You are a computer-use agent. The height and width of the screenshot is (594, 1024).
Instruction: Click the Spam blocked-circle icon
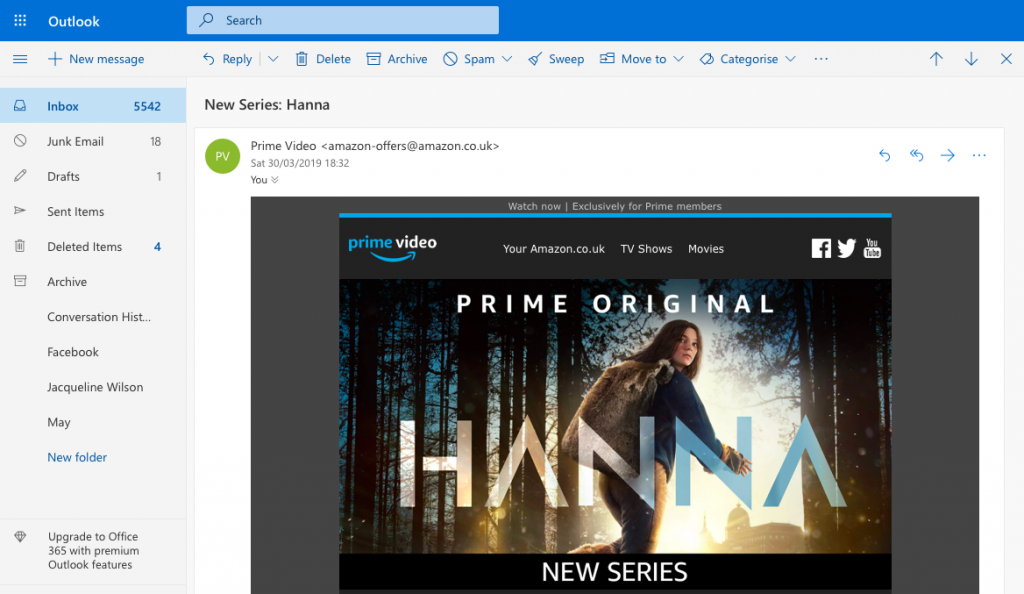click(x=450, y=59)
